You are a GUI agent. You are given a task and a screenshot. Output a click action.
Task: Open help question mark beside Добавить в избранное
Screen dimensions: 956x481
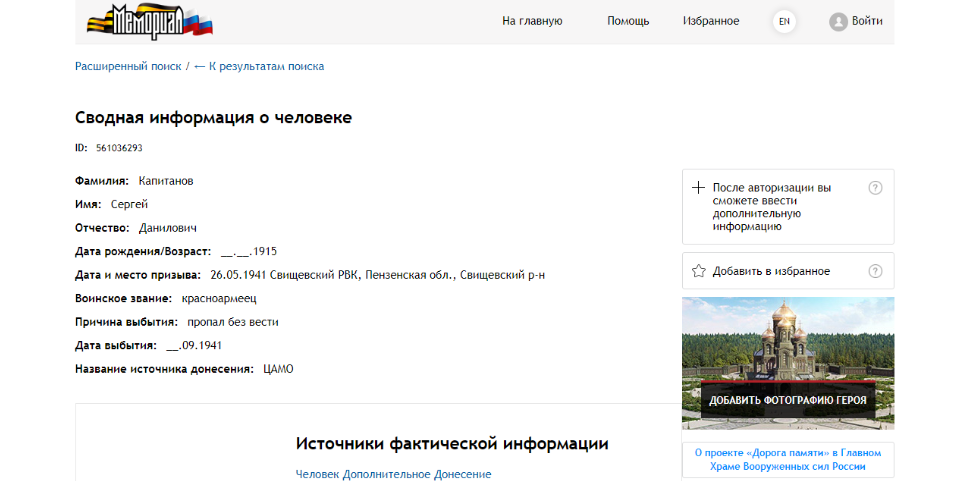(875, 271)
